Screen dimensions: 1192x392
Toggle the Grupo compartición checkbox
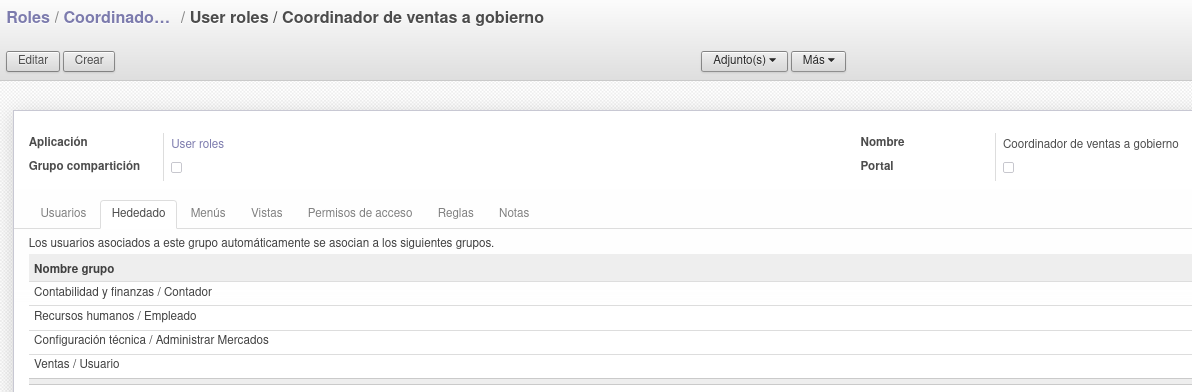click(x=176, y=168)
